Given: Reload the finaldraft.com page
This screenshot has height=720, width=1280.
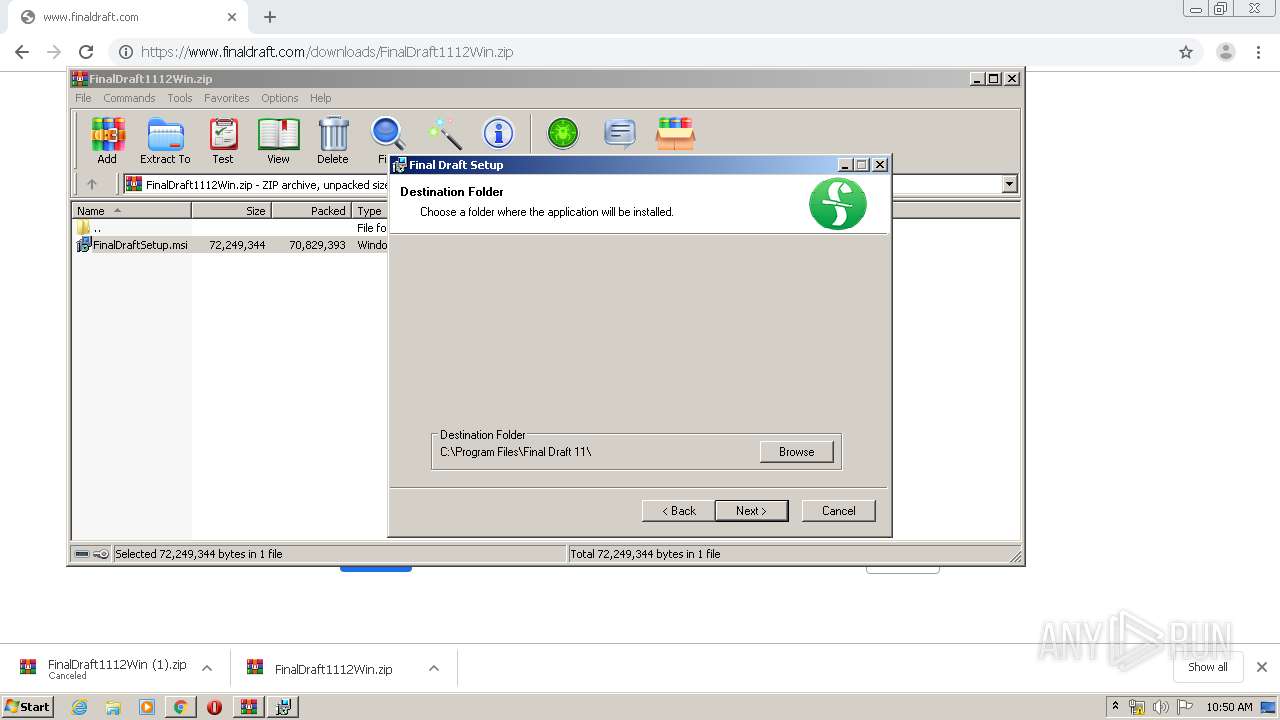Looking at the screenshot, I should [x=86, y=52].
